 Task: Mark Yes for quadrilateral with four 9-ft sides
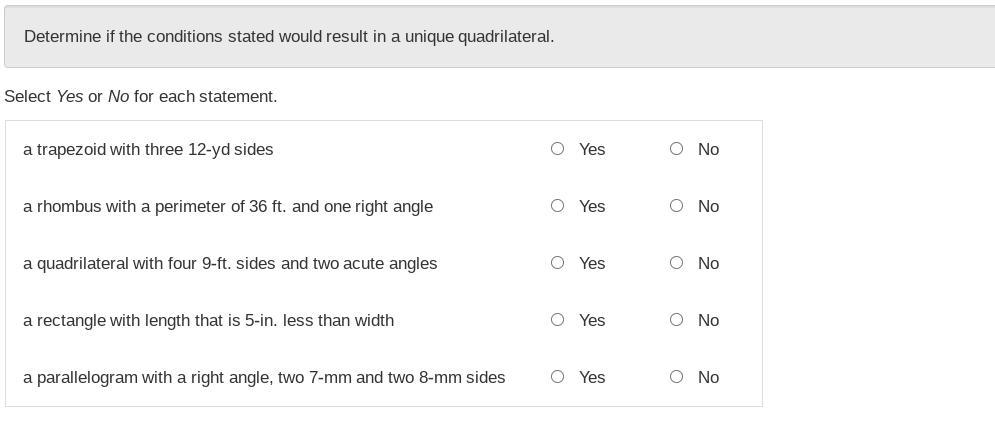557,263
